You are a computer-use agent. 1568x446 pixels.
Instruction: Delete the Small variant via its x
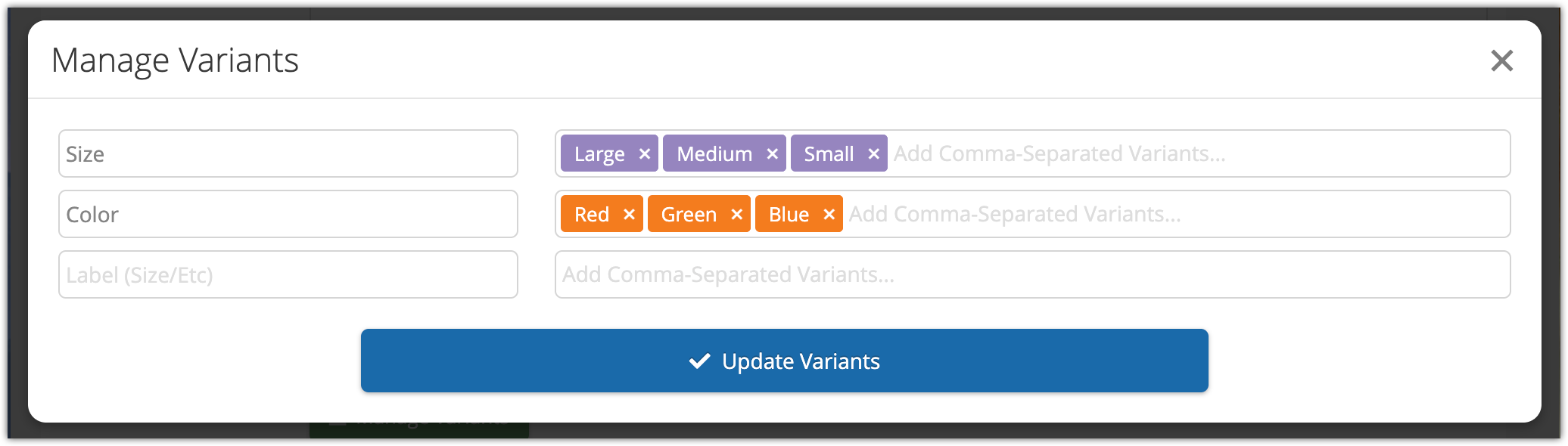[x=873, y=154]
